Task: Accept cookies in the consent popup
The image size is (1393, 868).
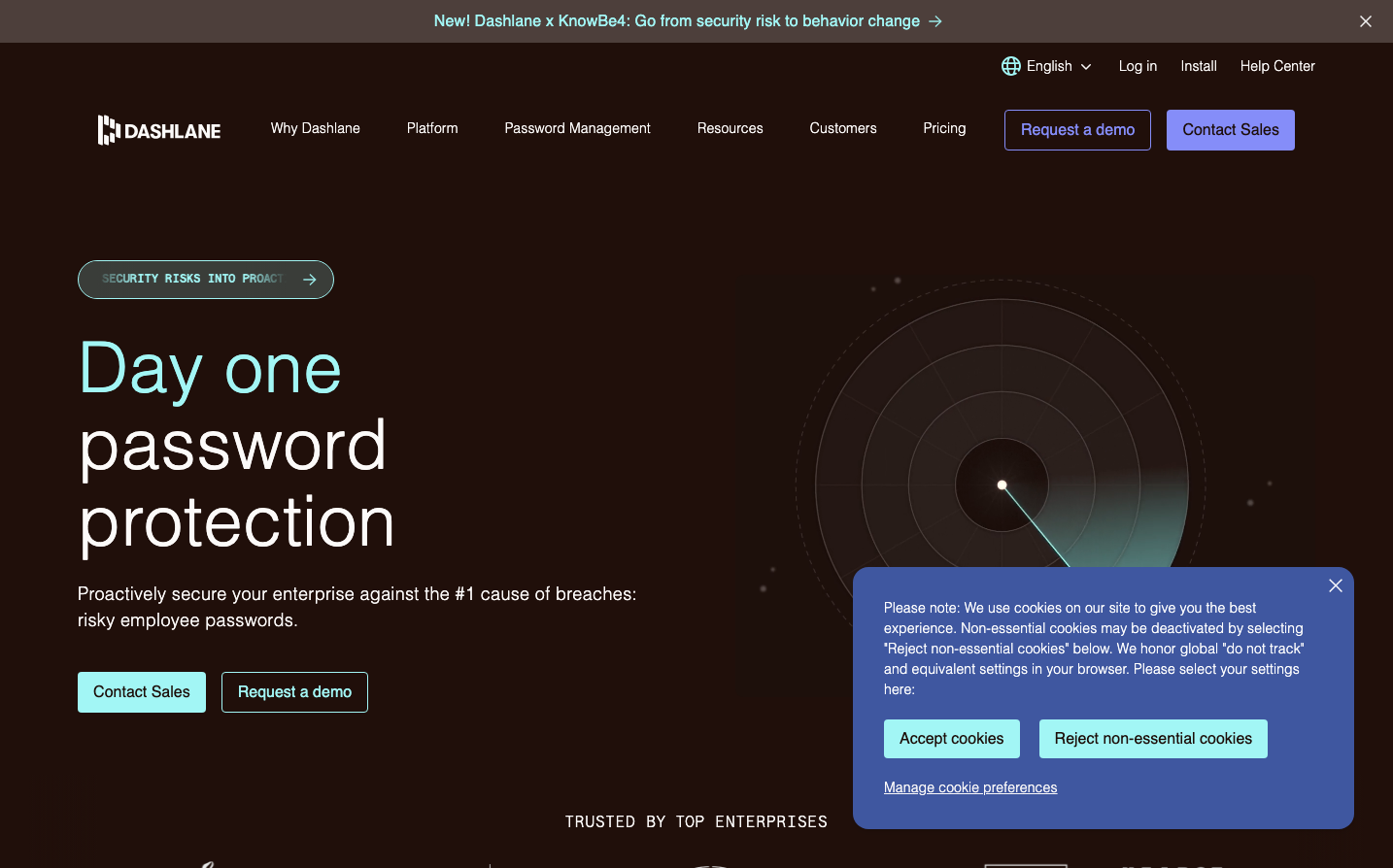Action: 951,739
